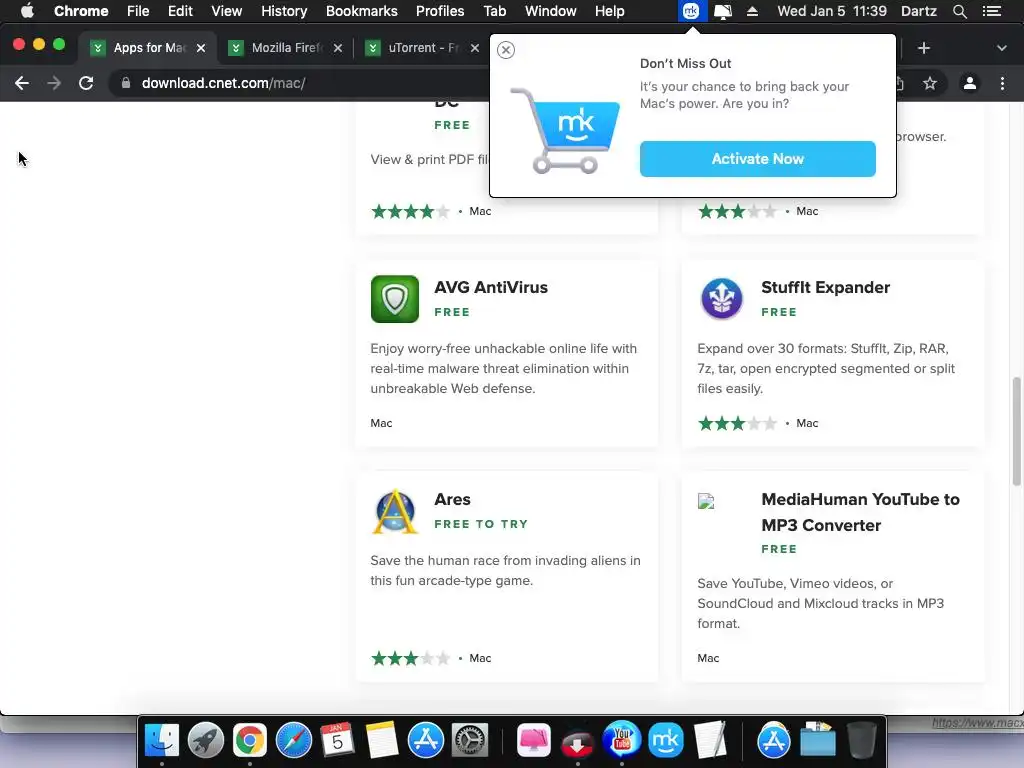Open the Ares app icon
The image size is (1024, 768).
tap(394, 511)
